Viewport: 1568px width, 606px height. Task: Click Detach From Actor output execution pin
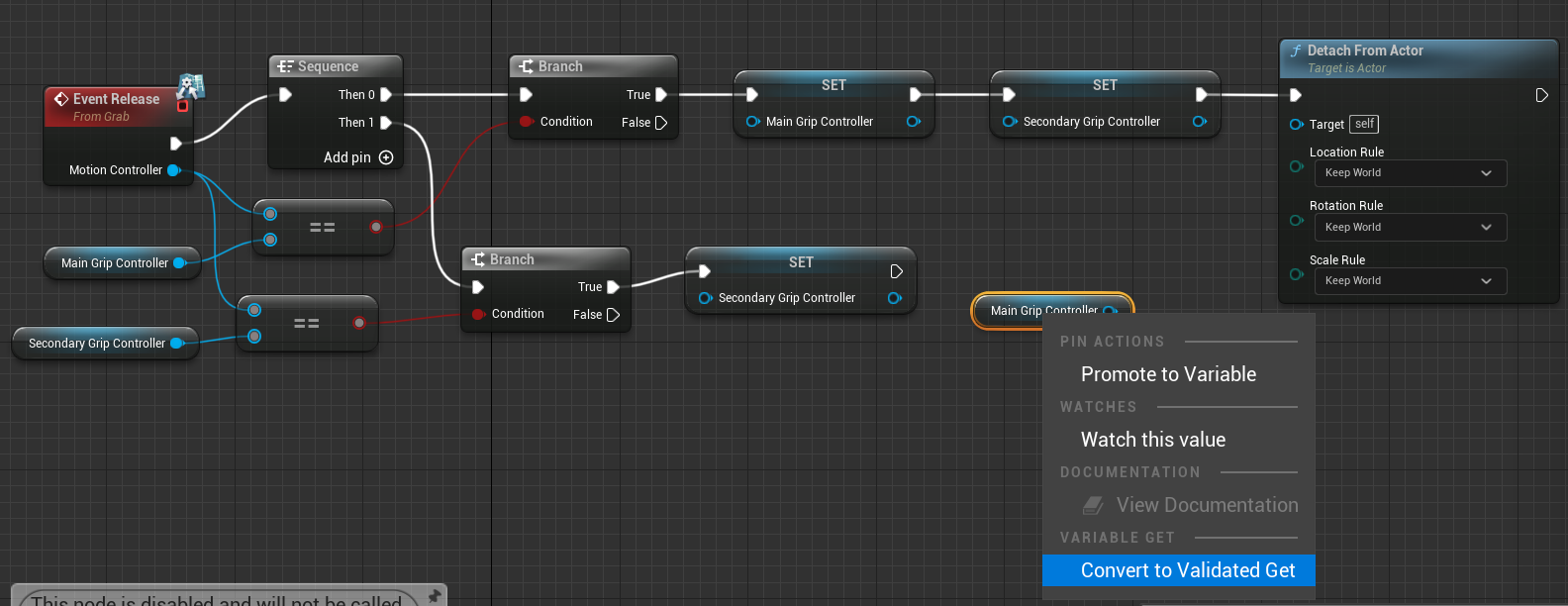coord(1541,95)
